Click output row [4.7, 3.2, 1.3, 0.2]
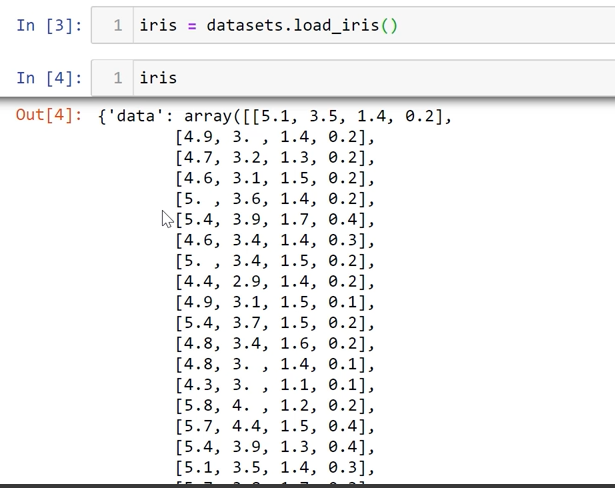Screen dimensions: 615x488 274,158
